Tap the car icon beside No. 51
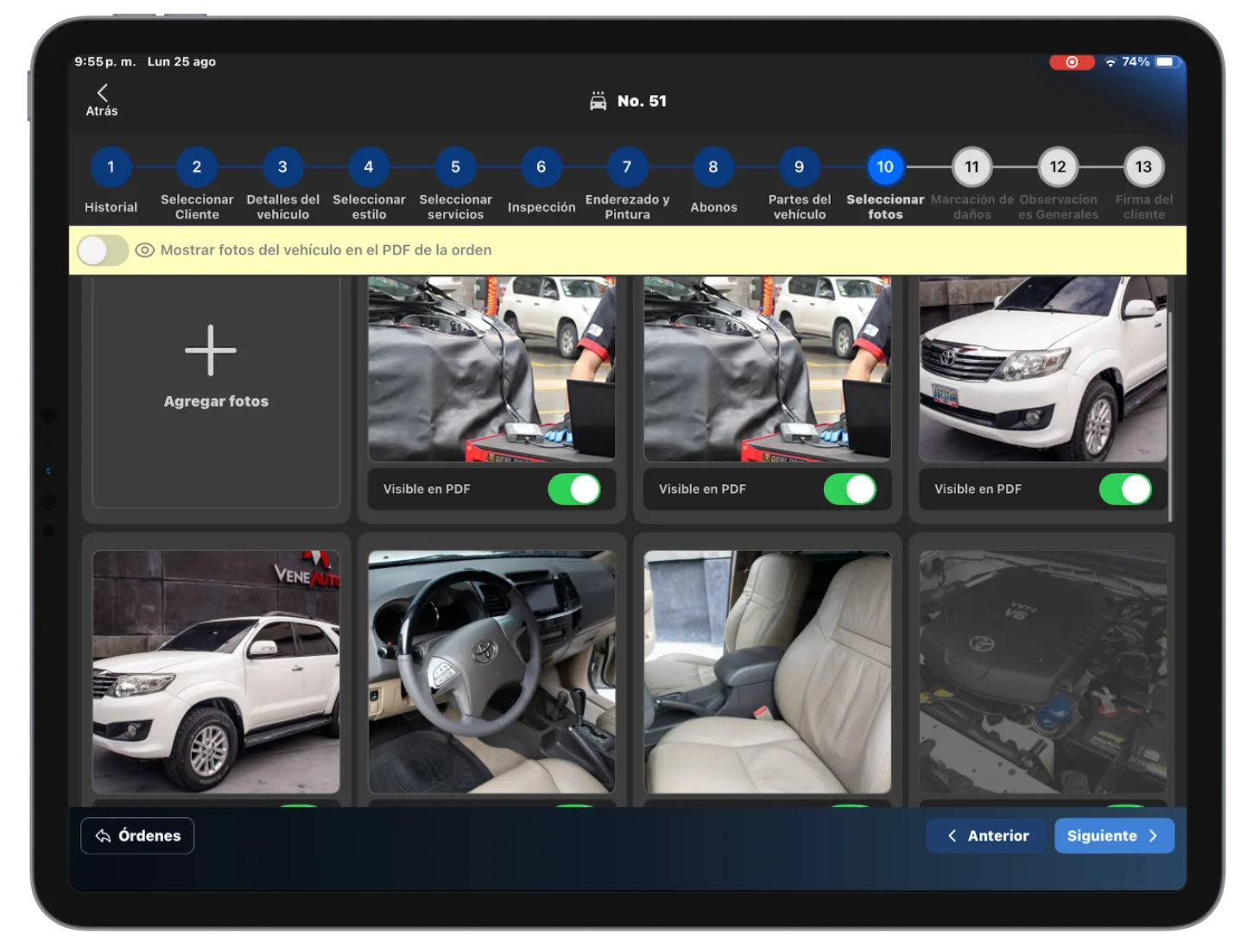 (x=599, y=100)
